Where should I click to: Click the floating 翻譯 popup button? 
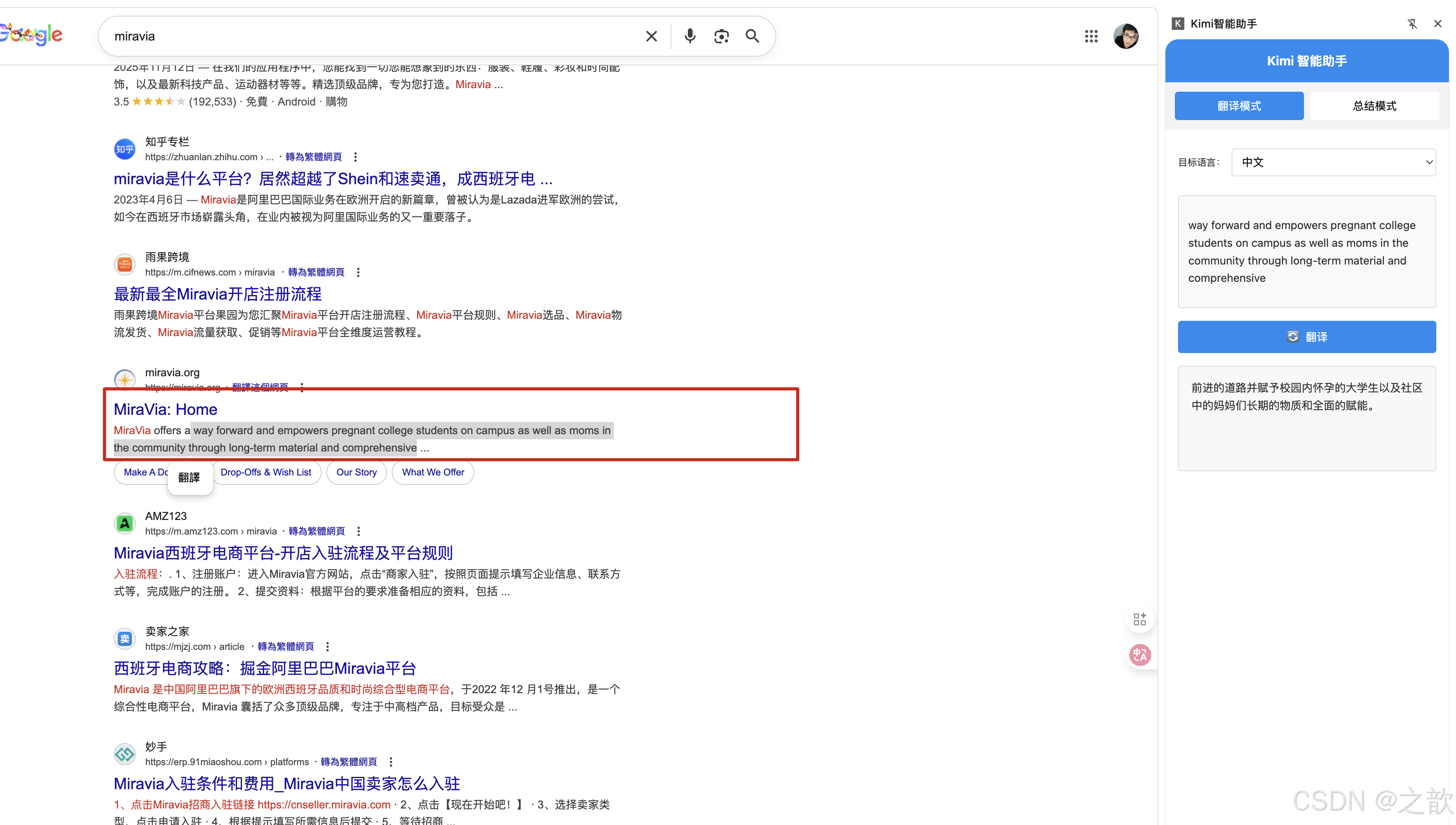[189, 477]
